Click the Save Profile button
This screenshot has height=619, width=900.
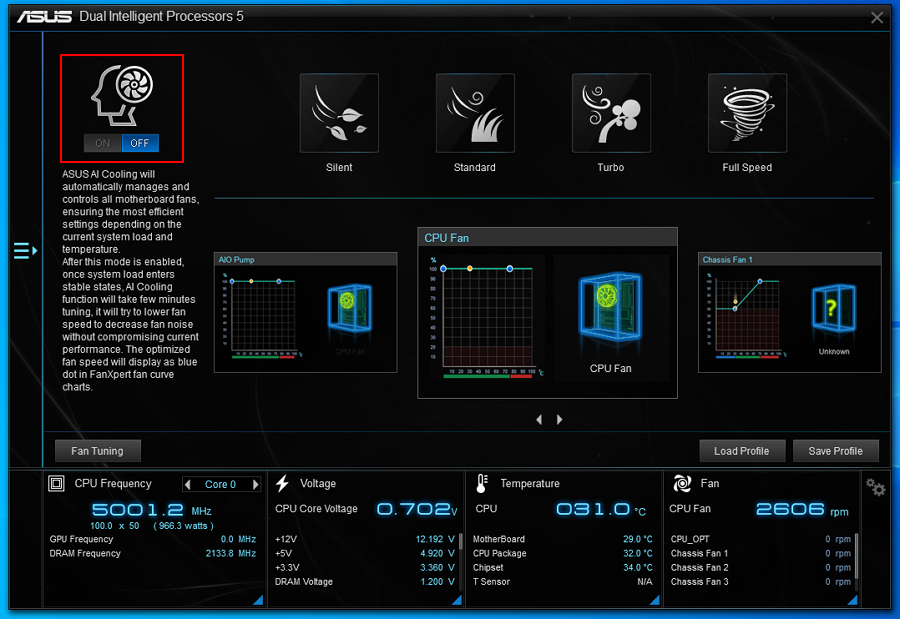836,451
